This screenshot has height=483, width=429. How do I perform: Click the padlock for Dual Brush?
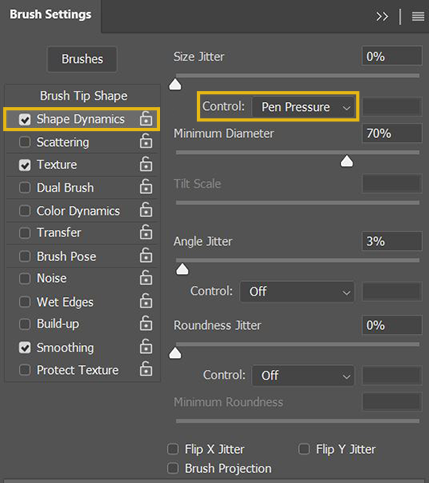[x=146, y=187]
